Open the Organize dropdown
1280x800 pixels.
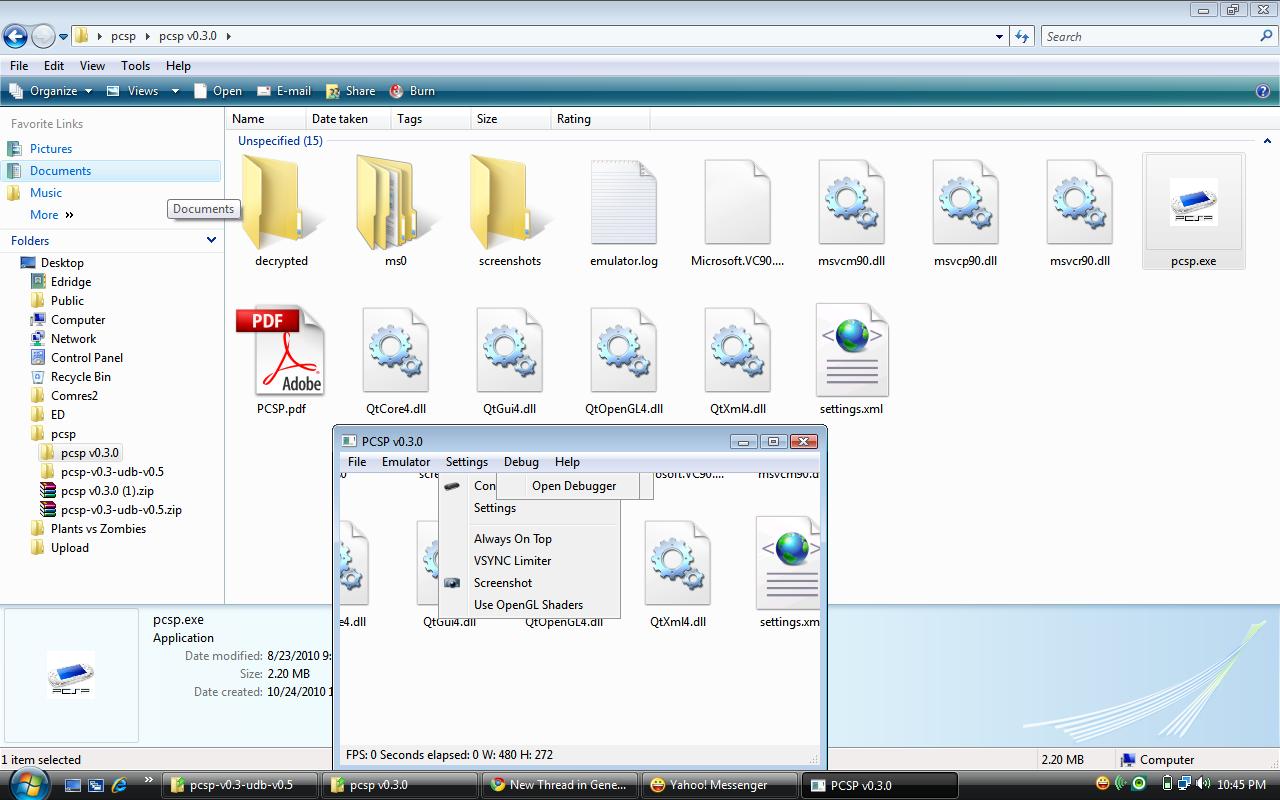tap(52, 91)
